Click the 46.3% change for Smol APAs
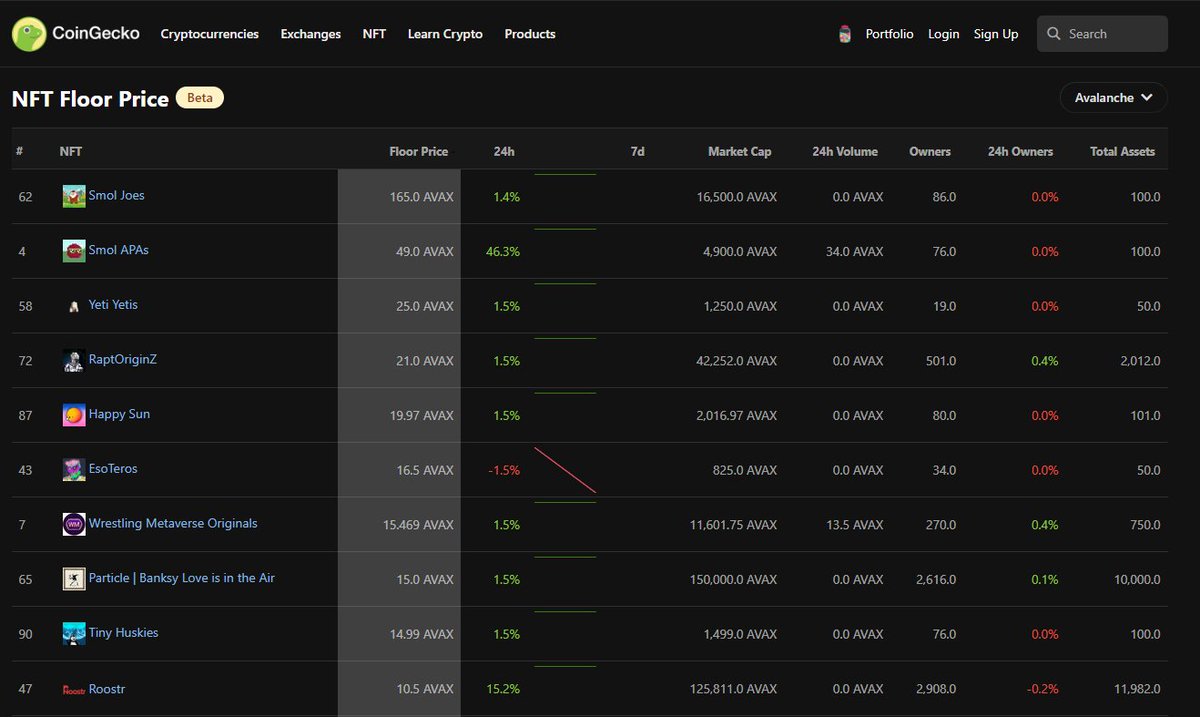The width and height of the screenshot is (1200, 717). click(503, 252)
